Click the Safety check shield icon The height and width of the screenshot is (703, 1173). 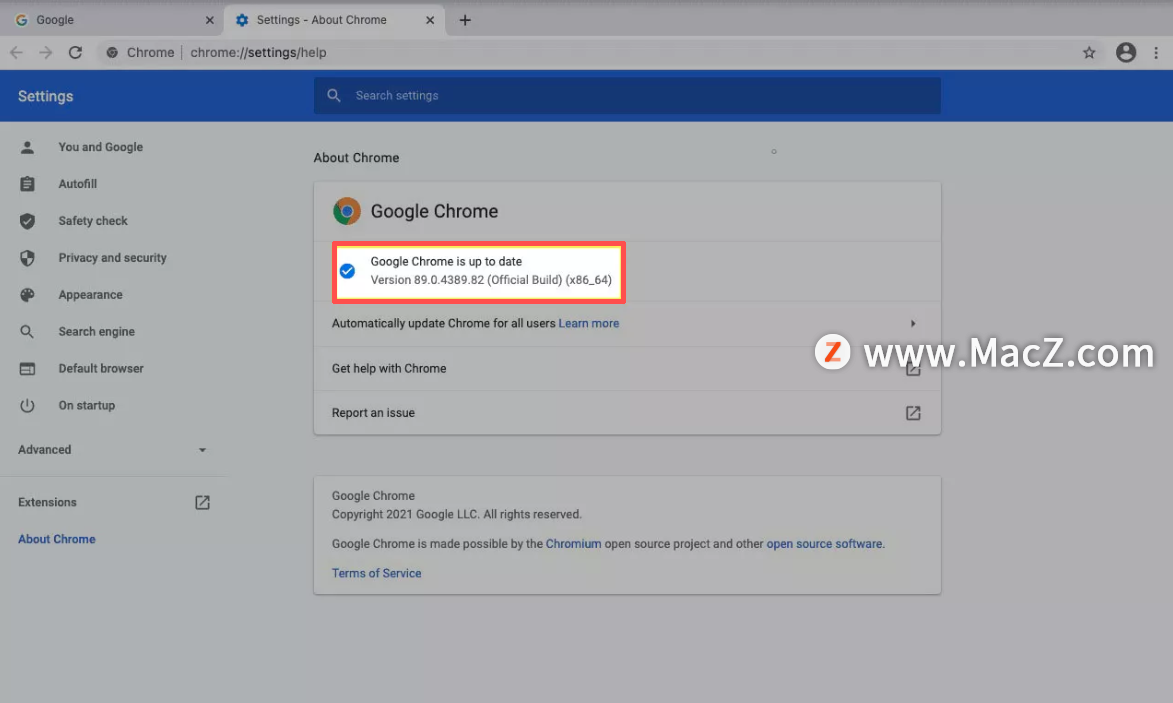pyautogui.click(x=27, y=221)
